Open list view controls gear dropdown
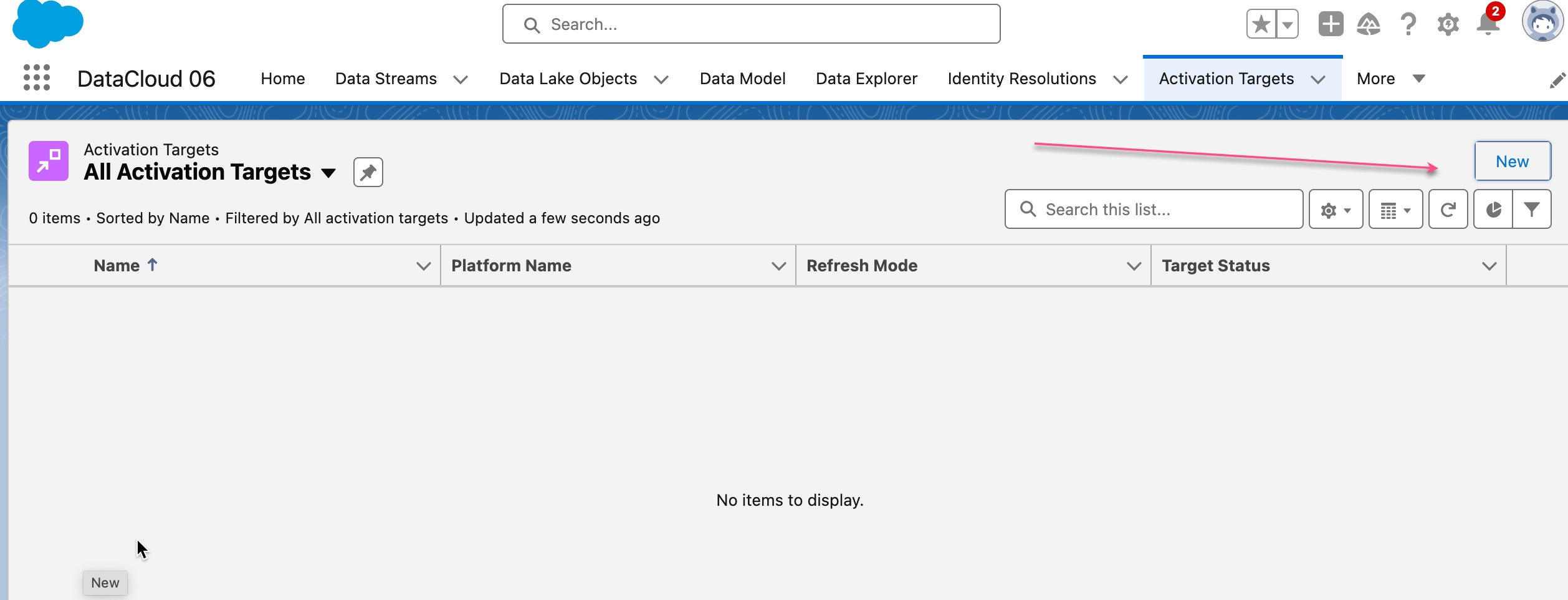 click(1336, 210)
